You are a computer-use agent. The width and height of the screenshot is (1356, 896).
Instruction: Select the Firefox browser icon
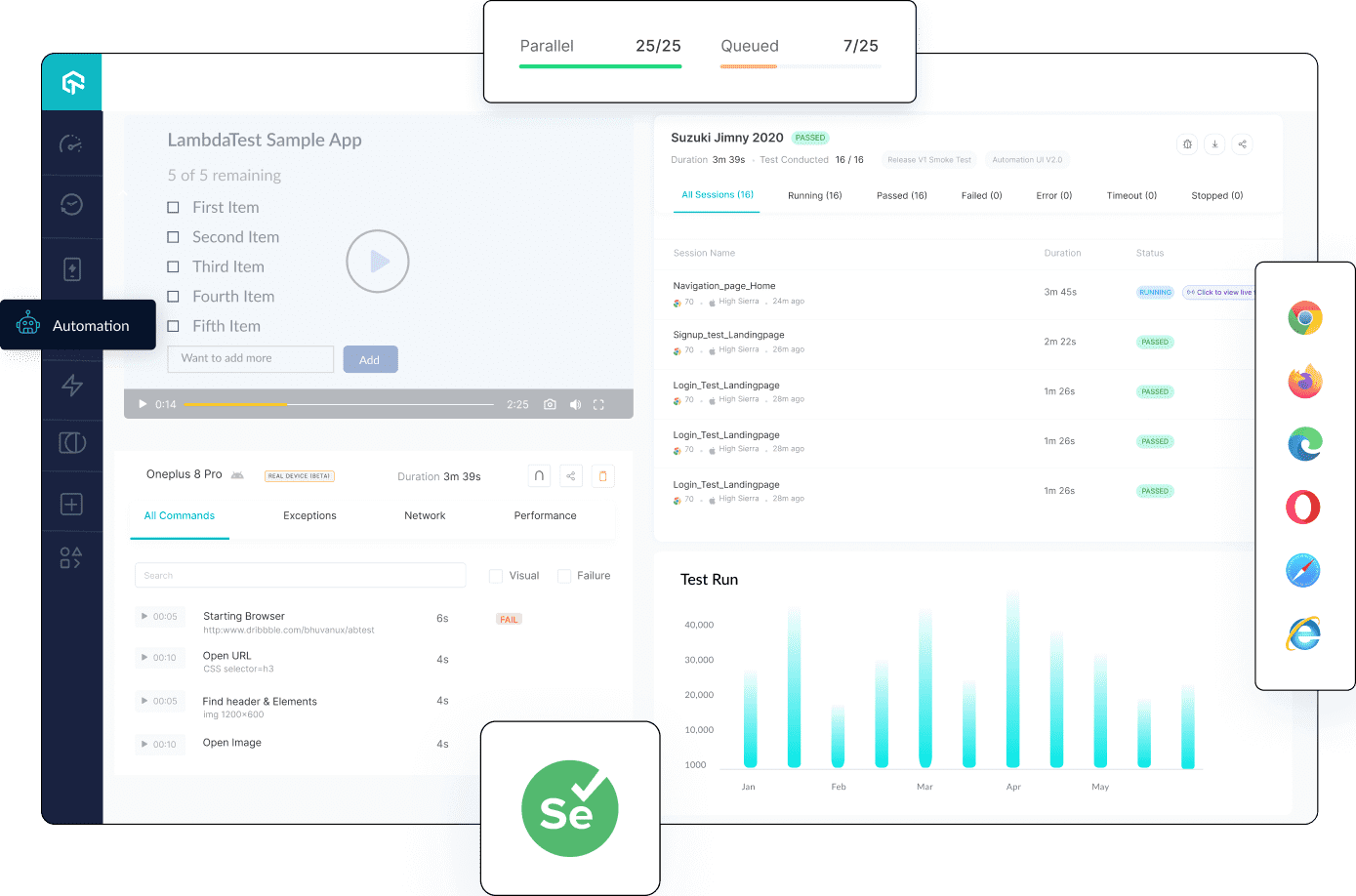click(x=1304, y=381)
